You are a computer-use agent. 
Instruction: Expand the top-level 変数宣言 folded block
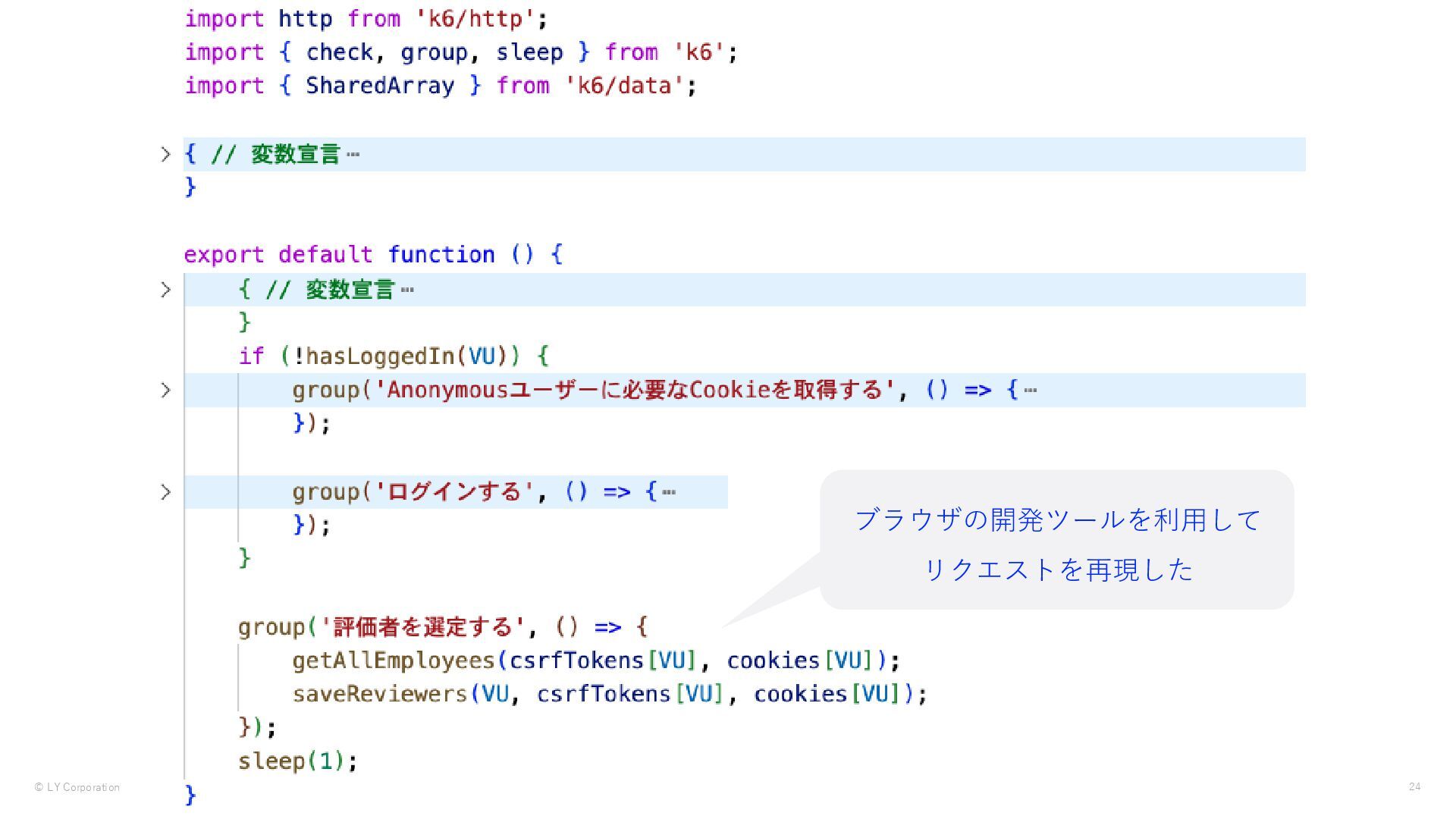pyautogui.click(x=165, y=155)
